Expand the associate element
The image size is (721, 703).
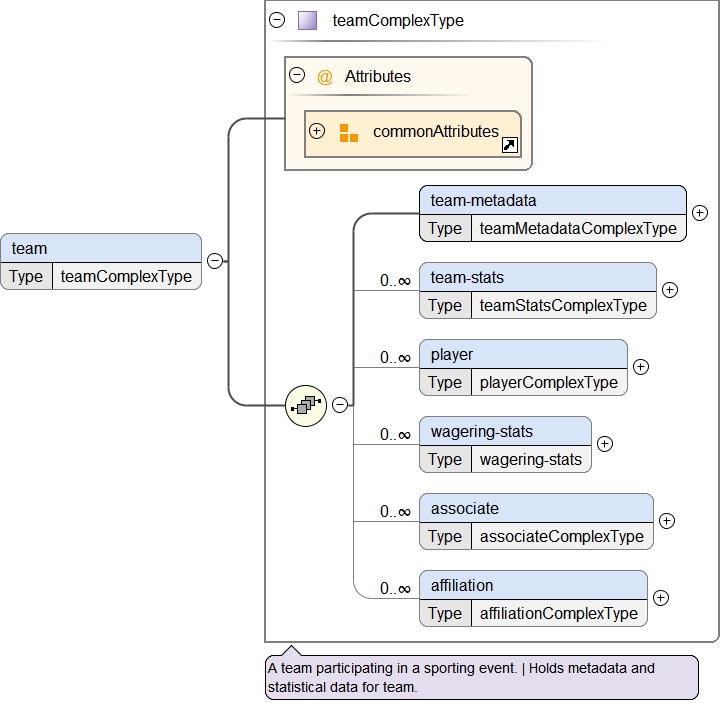coord(666,521)
